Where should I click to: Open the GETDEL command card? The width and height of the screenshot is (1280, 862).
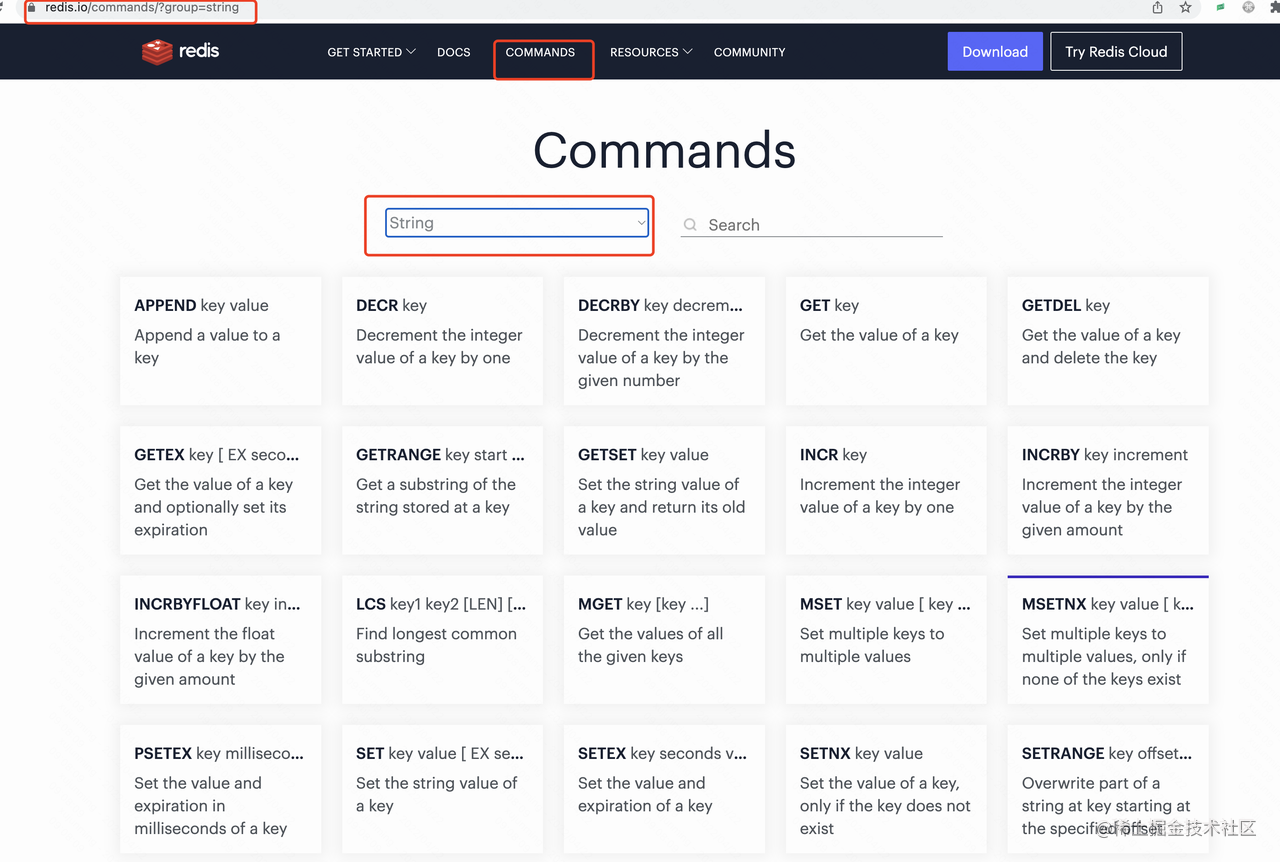pos(1108,341)
